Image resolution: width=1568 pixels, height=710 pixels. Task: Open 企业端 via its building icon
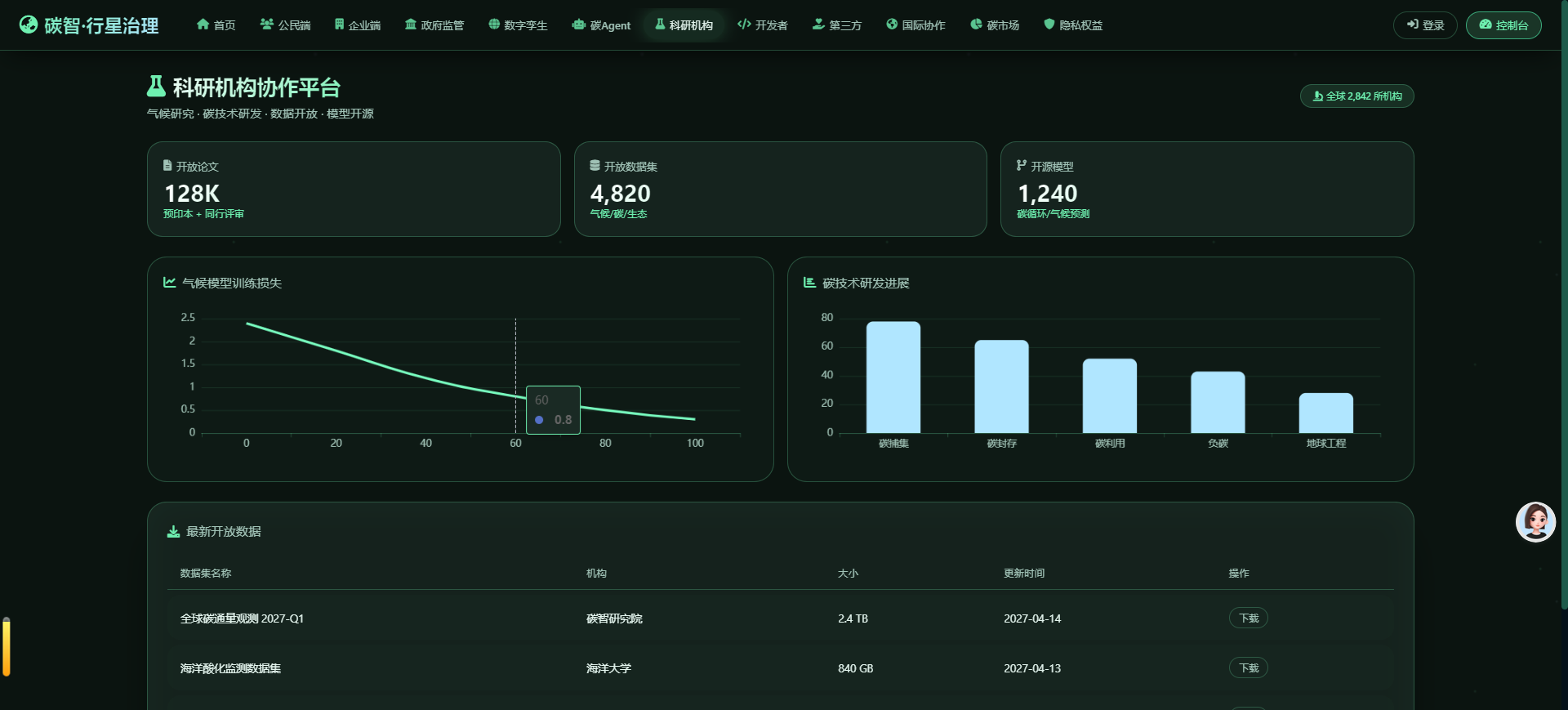(339, 25)
